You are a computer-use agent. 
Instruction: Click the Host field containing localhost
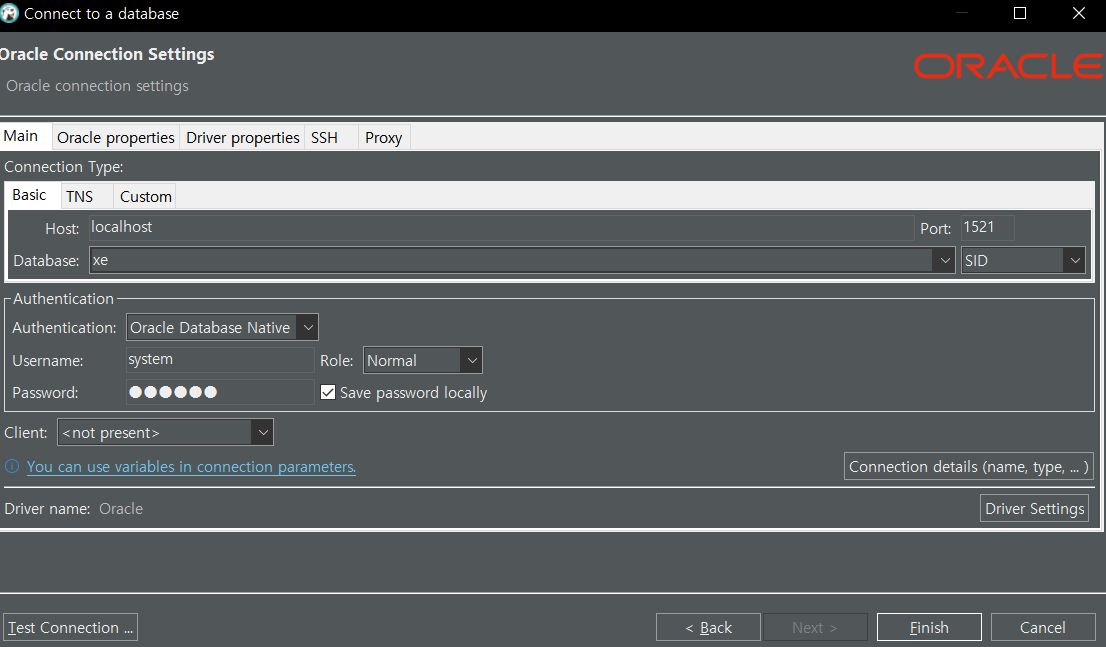[x=502, y=227]
